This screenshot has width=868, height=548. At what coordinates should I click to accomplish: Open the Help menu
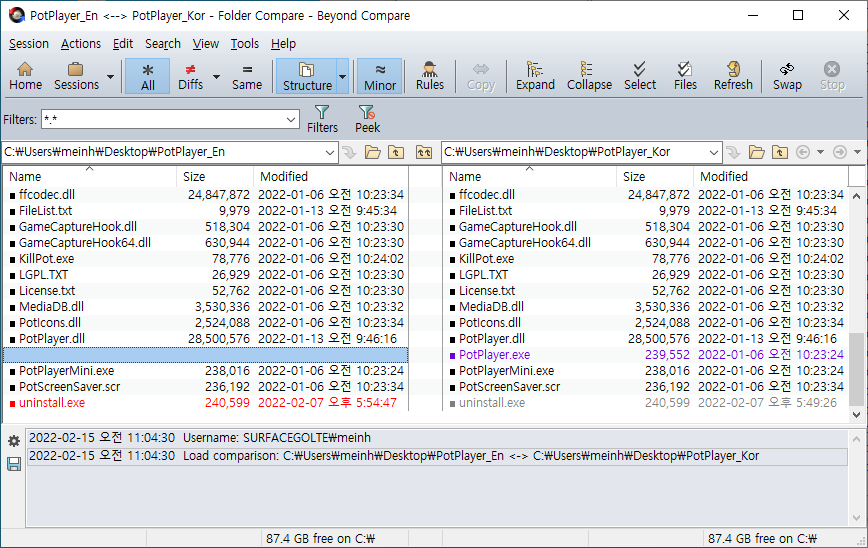tap(283, 44)
